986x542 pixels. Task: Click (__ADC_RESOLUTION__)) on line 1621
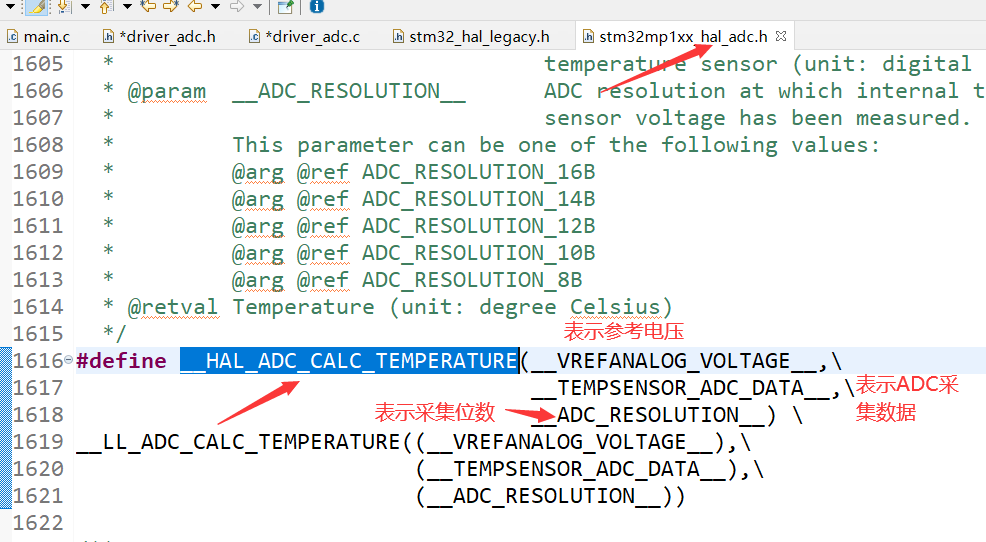(x=550, y=496)
